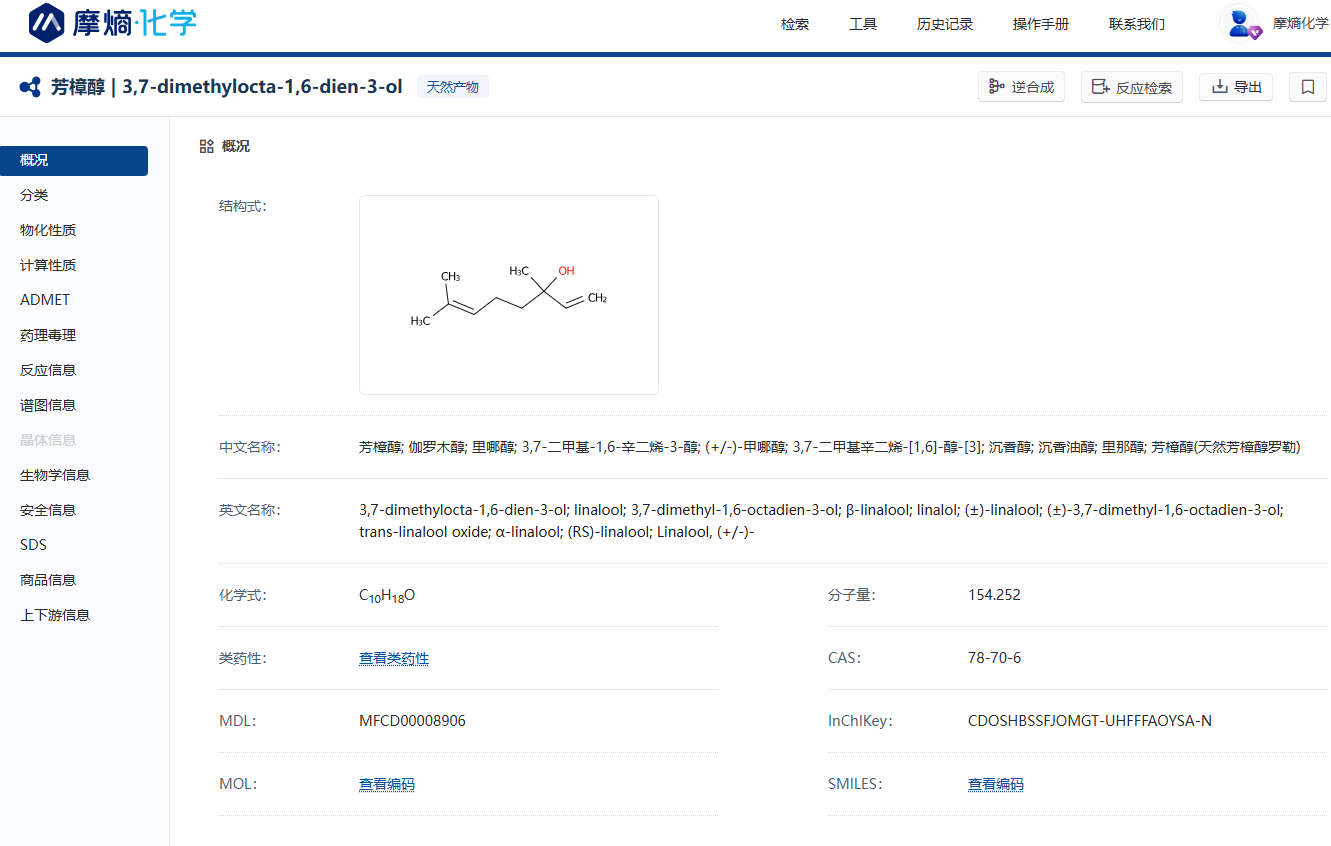This screenshot has height=846, width=1331.
Task: Click the 摩熵化学 logo icon
Action: pyautogui.click(x=47, y=23)
